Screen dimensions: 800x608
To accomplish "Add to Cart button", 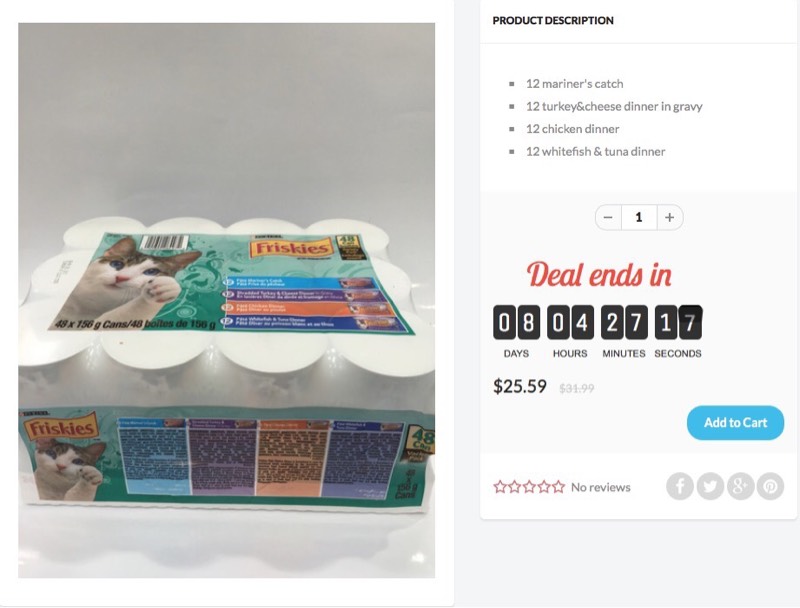I will click(x=735, y=423).
